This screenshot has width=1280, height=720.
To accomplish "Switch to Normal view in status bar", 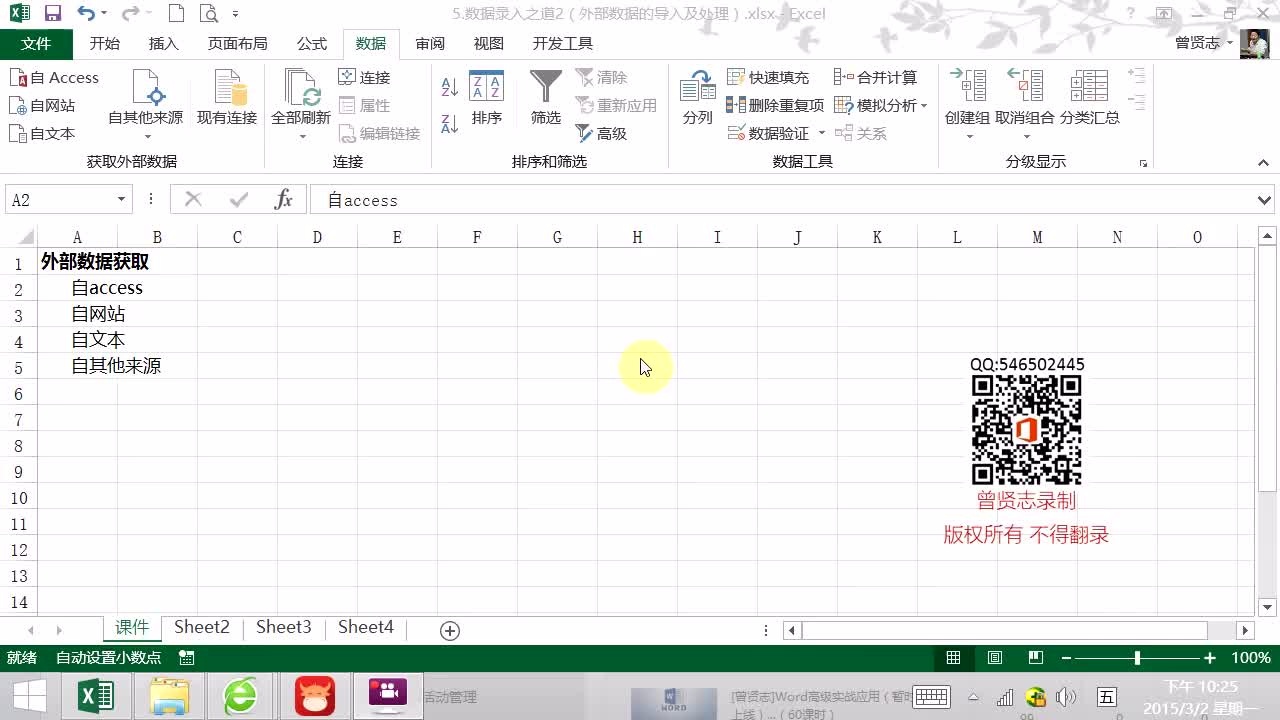I will (953, 658).
